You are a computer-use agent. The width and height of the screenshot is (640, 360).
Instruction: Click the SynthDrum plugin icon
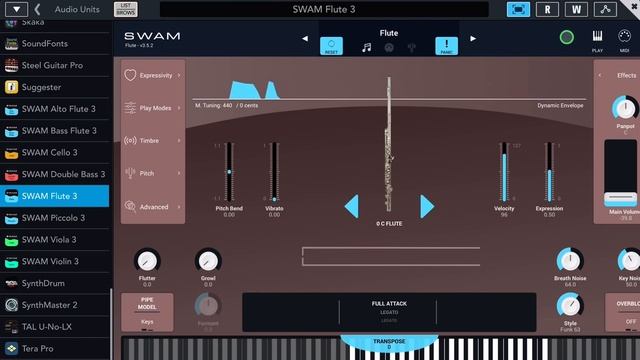click(11, 283)
